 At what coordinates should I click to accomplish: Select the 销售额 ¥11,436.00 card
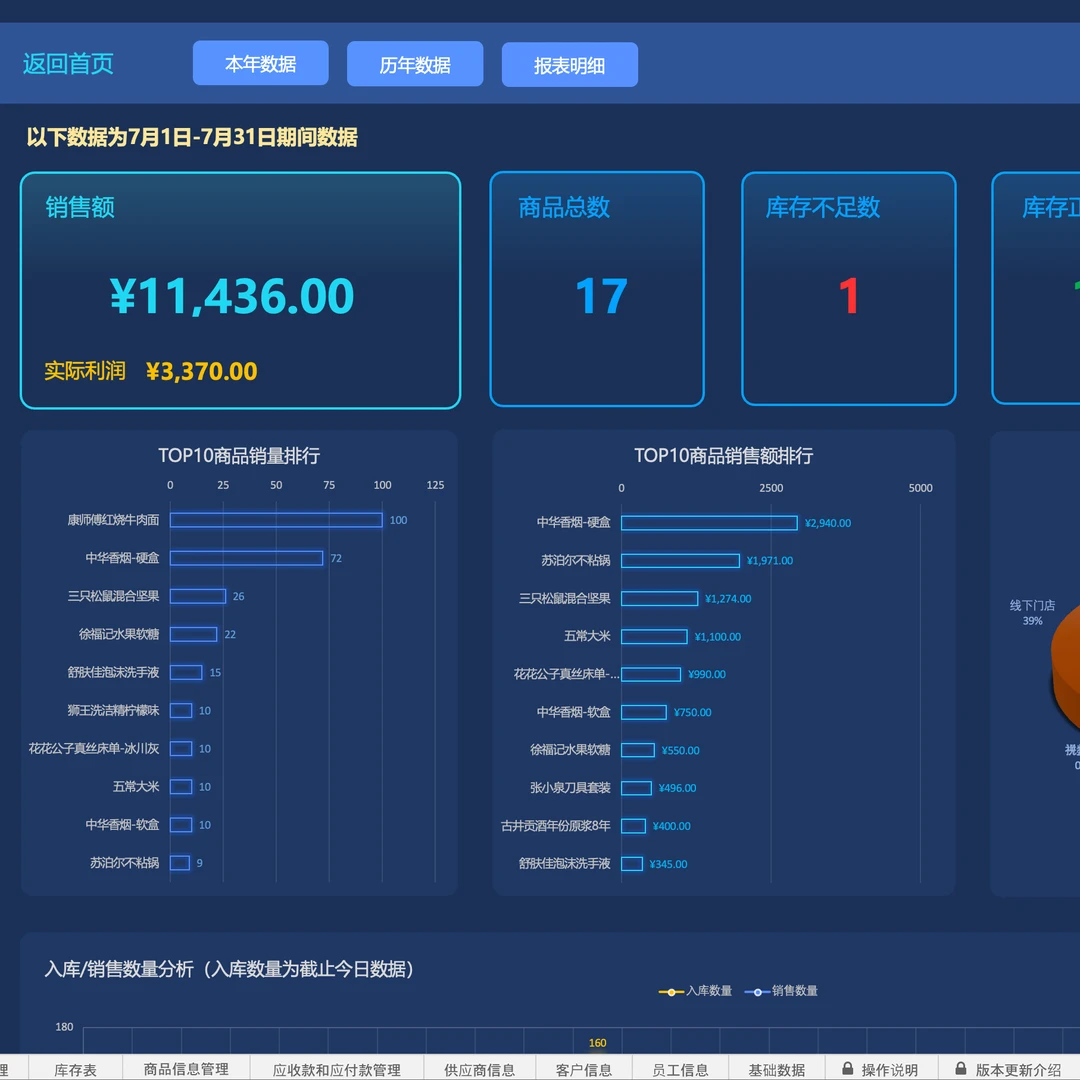coord(240,291)
